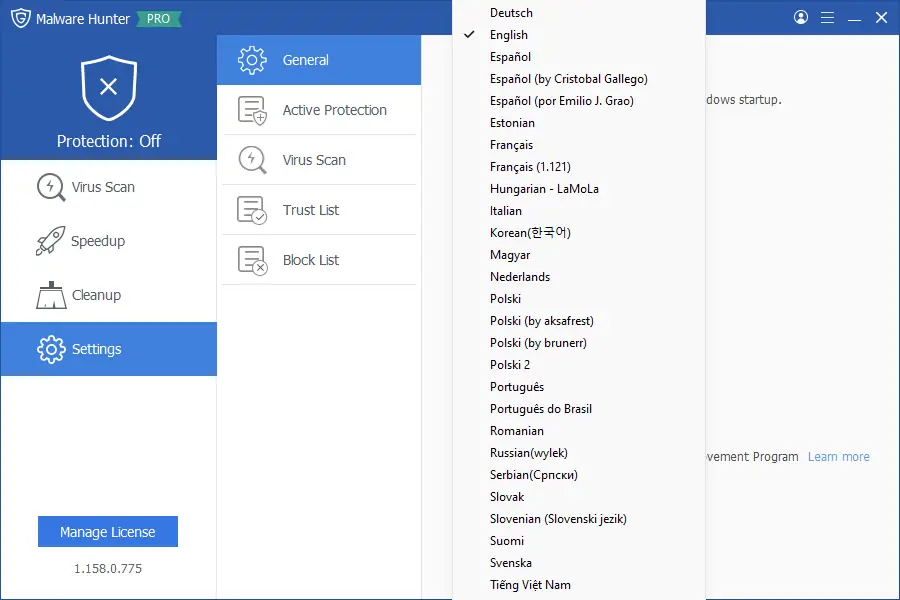Click the Manage License button

pos(107,531)
